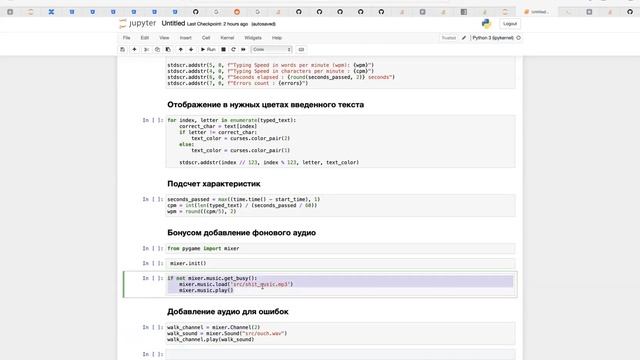
Task: Open the Insert menu
Action: pos(185,38)
